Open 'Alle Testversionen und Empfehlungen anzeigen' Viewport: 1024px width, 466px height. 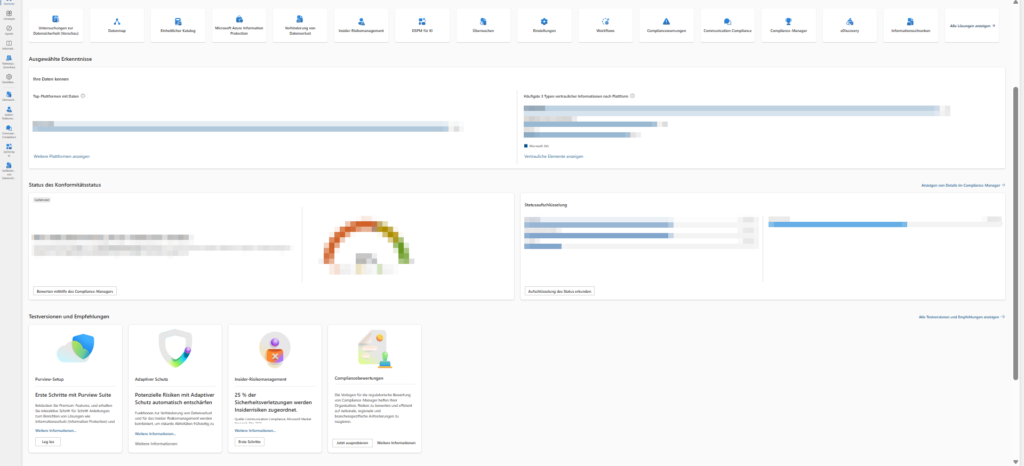(960, 316)
